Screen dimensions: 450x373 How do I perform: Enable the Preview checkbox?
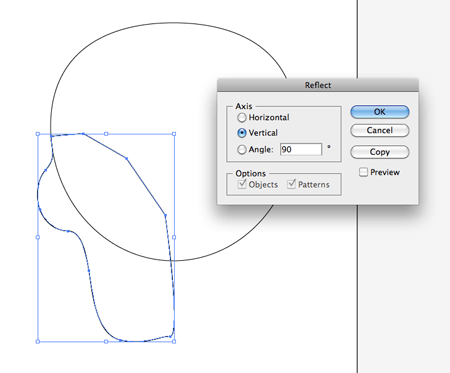tap(364, 172)
